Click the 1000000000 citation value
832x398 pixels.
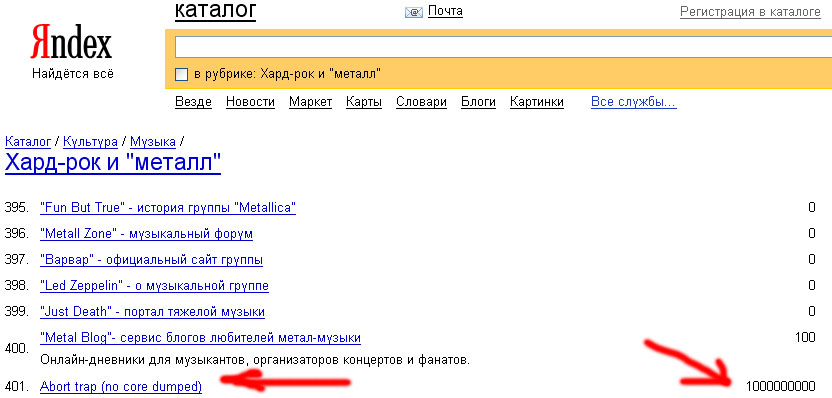pyautogui.click(x=780, y=386)
